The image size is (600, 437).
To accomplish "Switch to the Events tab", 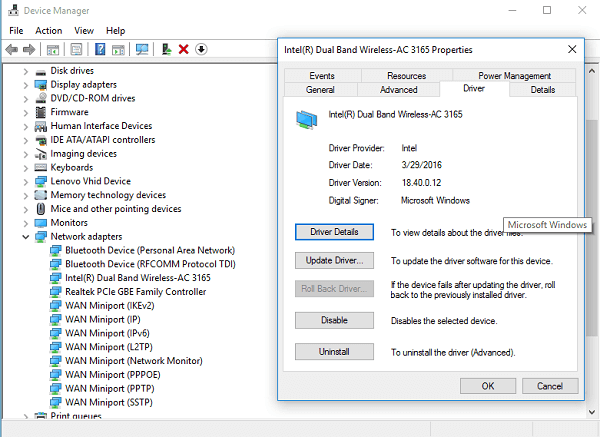I will pyautogui.click(x=322, y=76).
